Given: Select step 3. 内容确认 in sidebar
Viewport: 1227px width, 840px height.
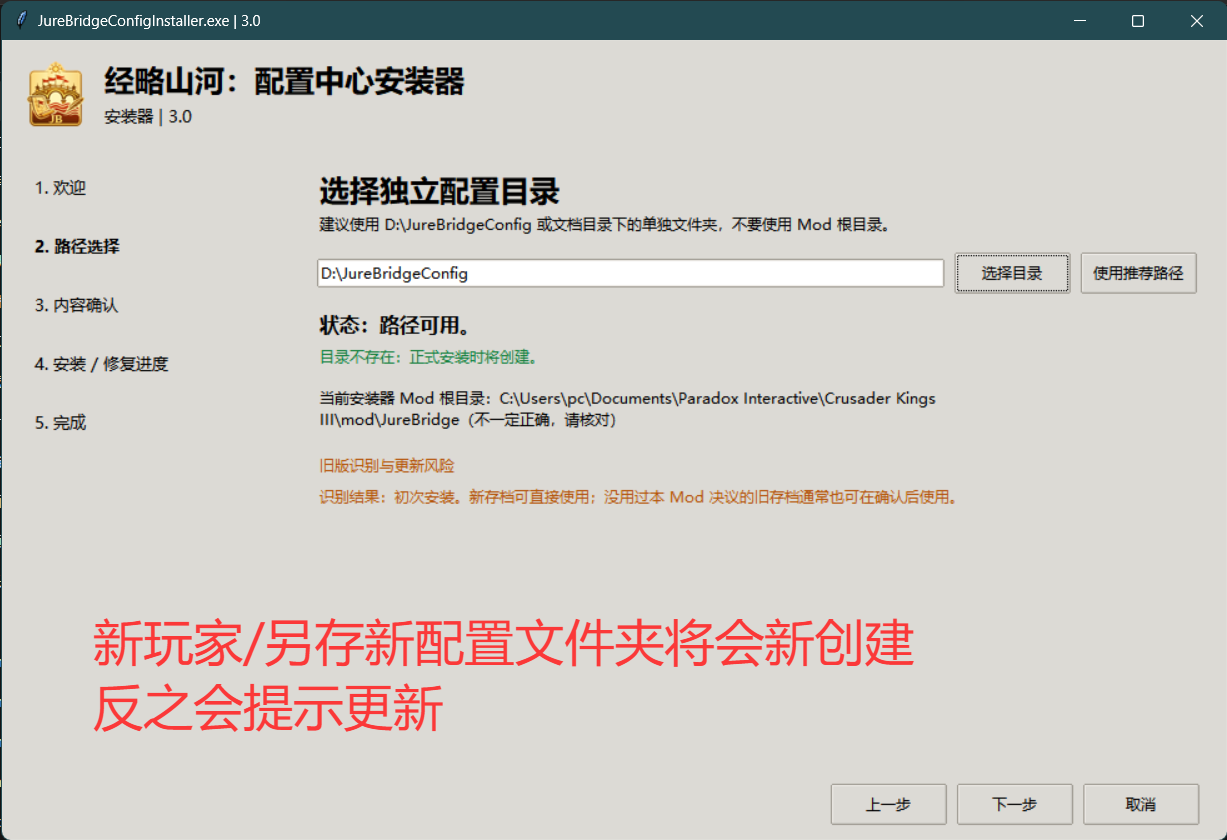Looking at the screenshot, I should tap(76, 305).
